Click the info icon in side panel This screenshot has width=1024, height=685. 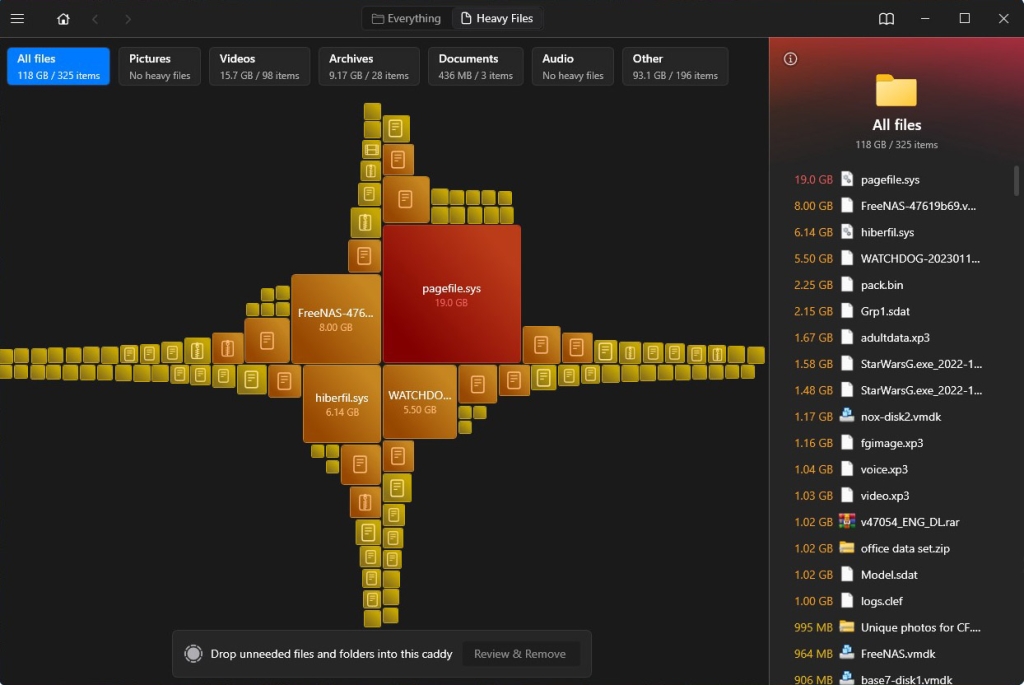[790, 59]
